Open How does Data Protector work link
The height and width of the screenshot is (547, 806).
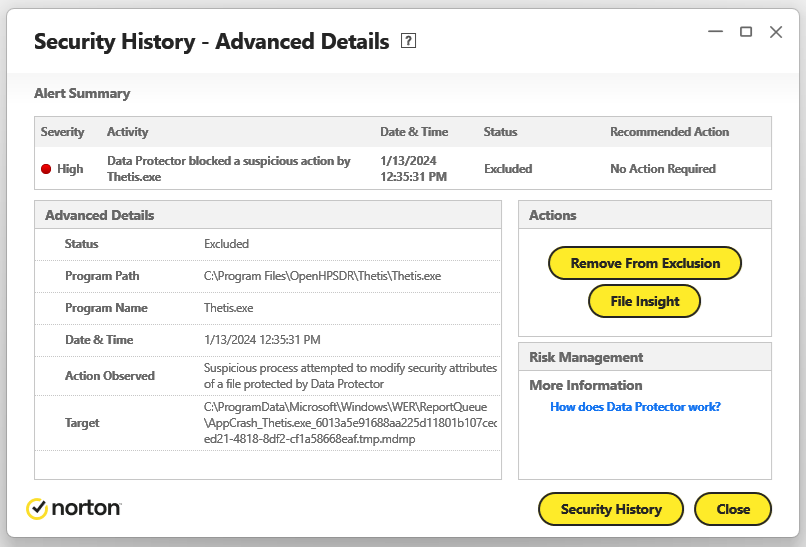click(635, 407)
